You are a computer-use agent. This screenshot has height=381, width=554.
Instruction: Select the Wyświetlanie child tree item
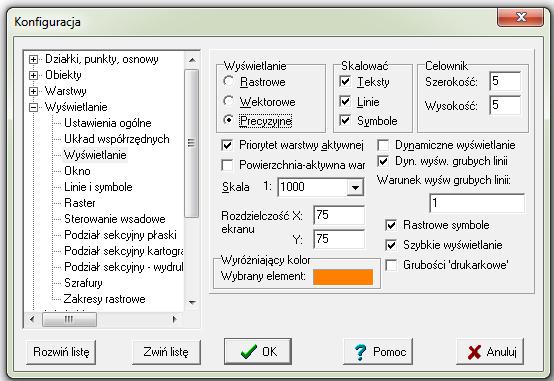click(x=95, y=155)
